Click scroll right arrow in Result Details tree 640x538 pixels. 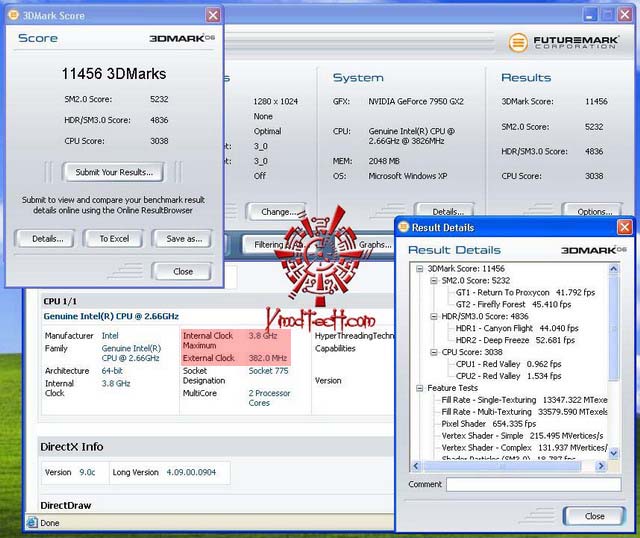601,466
